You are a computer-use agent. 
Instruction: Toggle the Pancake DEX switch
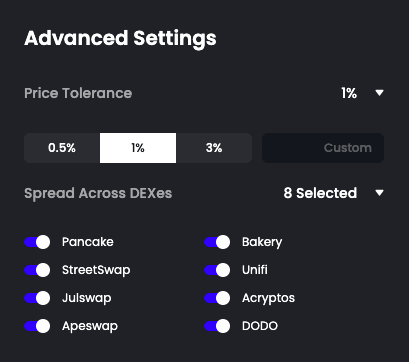click(x=37, y=242)
